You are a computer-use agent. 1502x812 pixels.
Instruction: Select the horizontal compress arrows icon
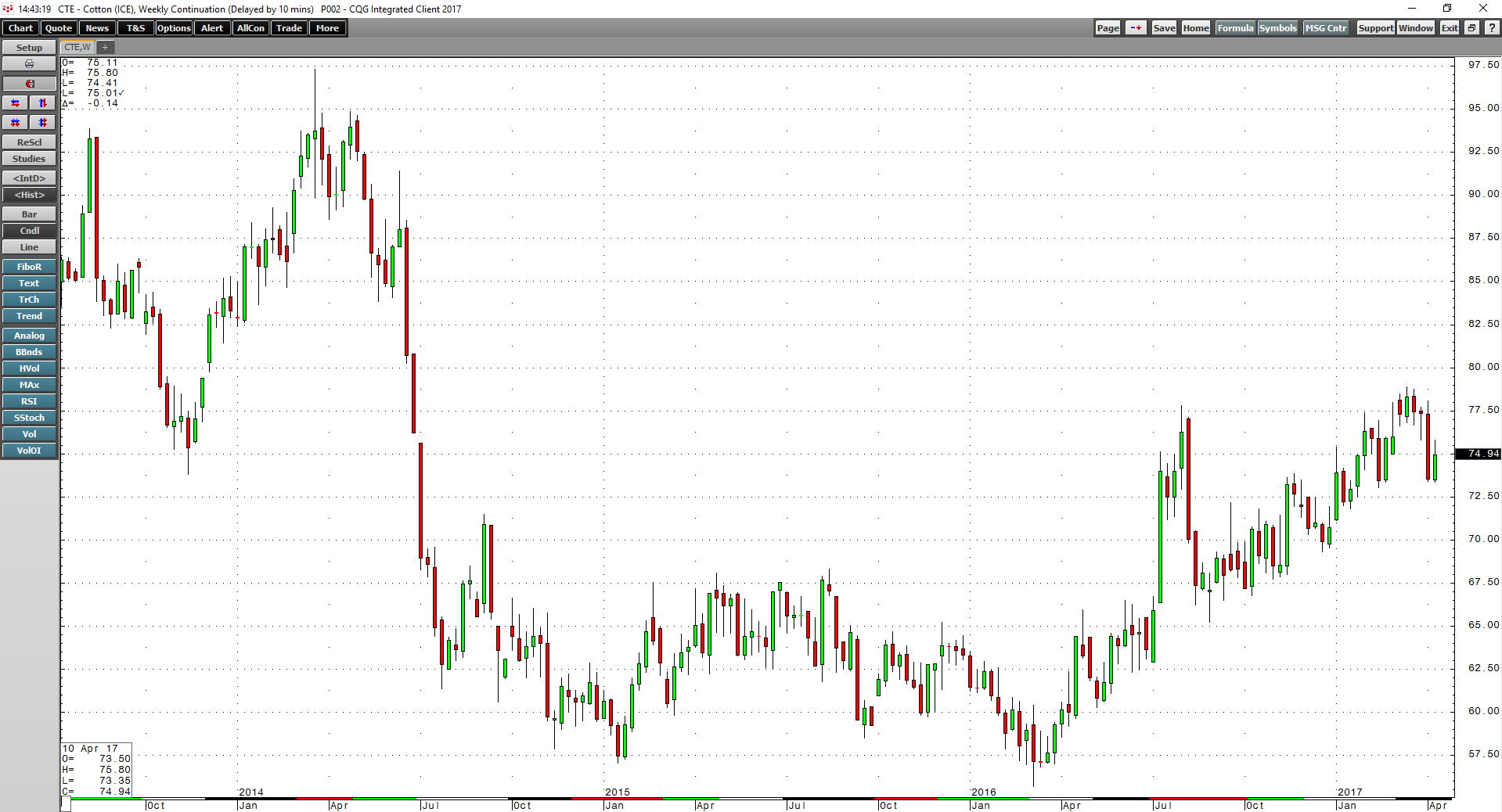(x=15, y=122)
